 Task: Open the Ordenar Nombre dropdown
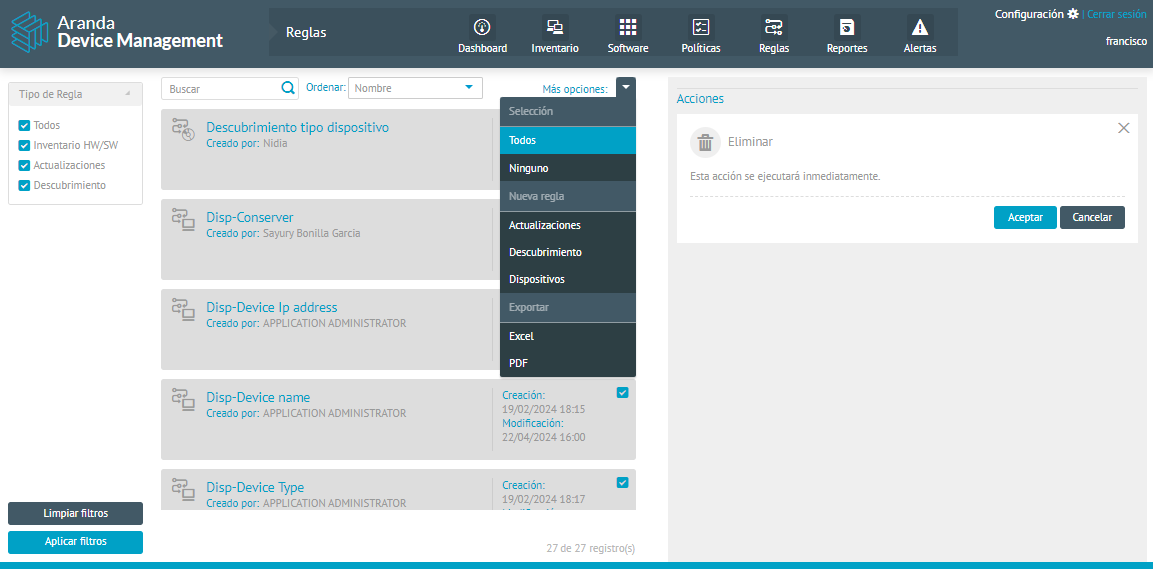(x=415, y=88)
